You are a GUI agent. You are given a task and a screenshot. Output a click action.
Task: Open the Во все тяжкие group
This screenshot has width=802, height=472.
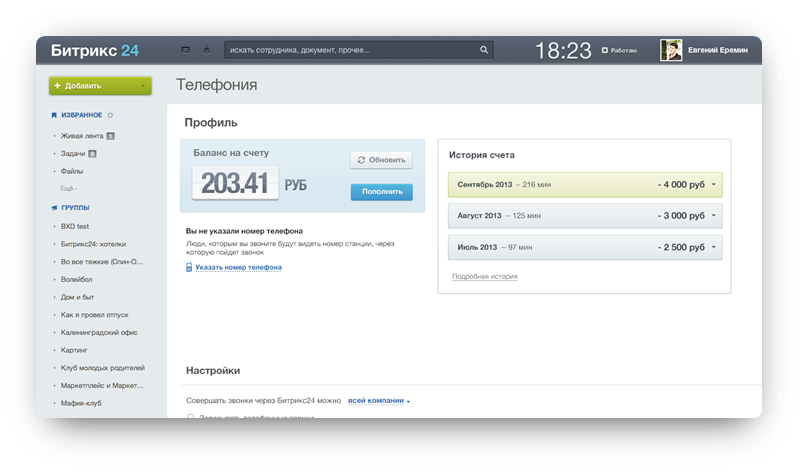102,262
